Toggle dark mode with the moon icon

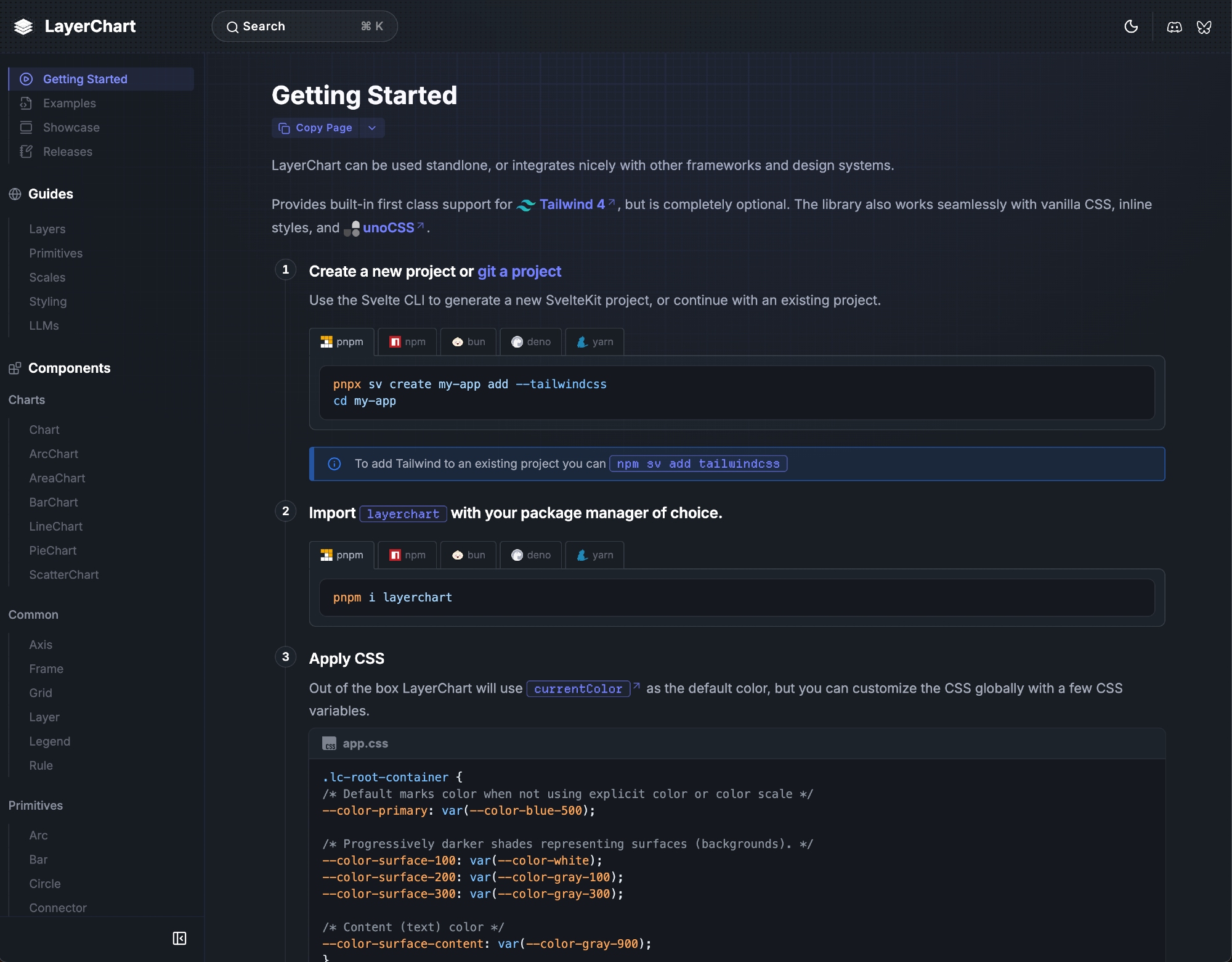(1131, 26)
